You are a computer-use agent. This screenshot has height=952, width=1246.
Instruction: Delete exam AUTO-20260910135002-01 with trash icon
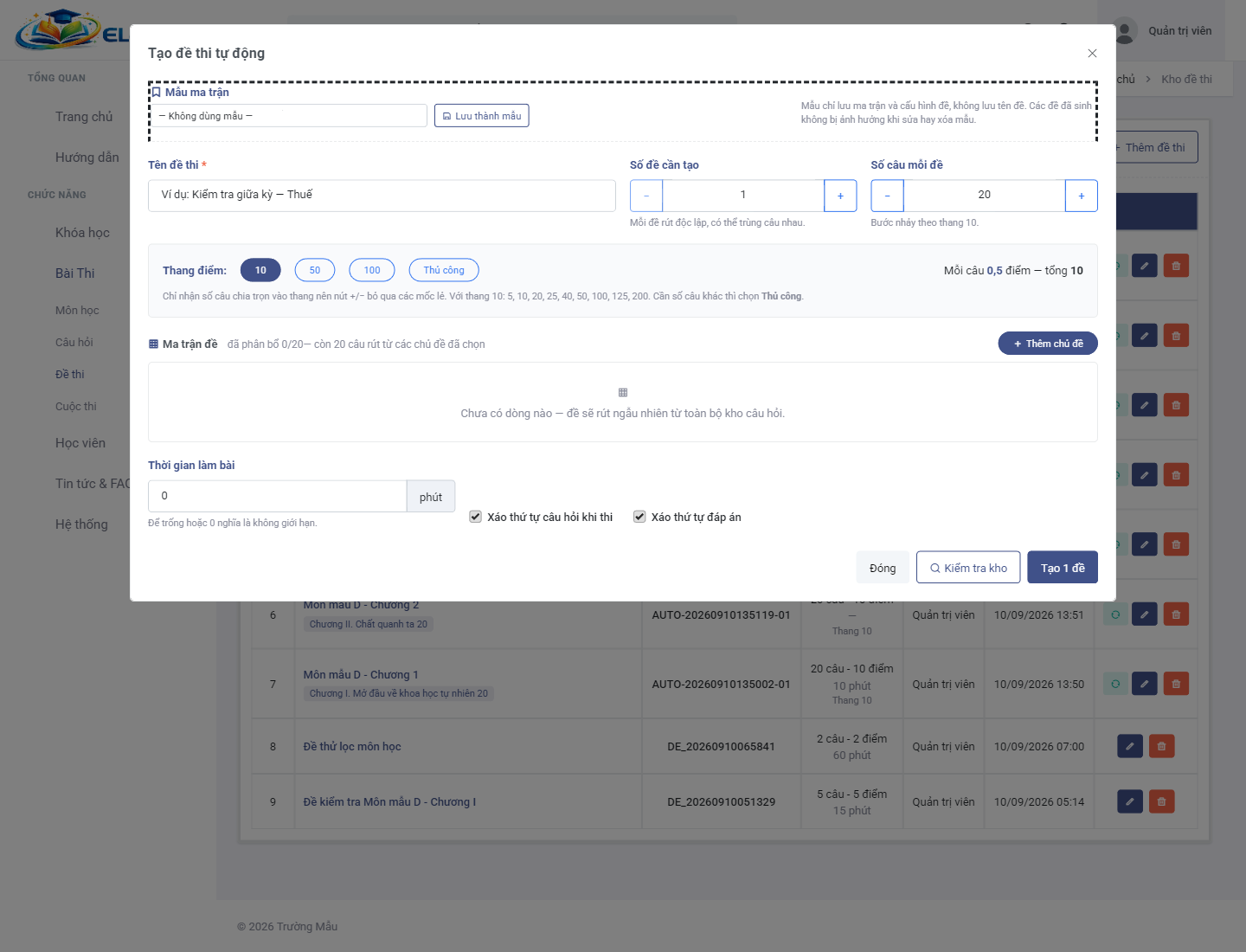(1176, 684)
